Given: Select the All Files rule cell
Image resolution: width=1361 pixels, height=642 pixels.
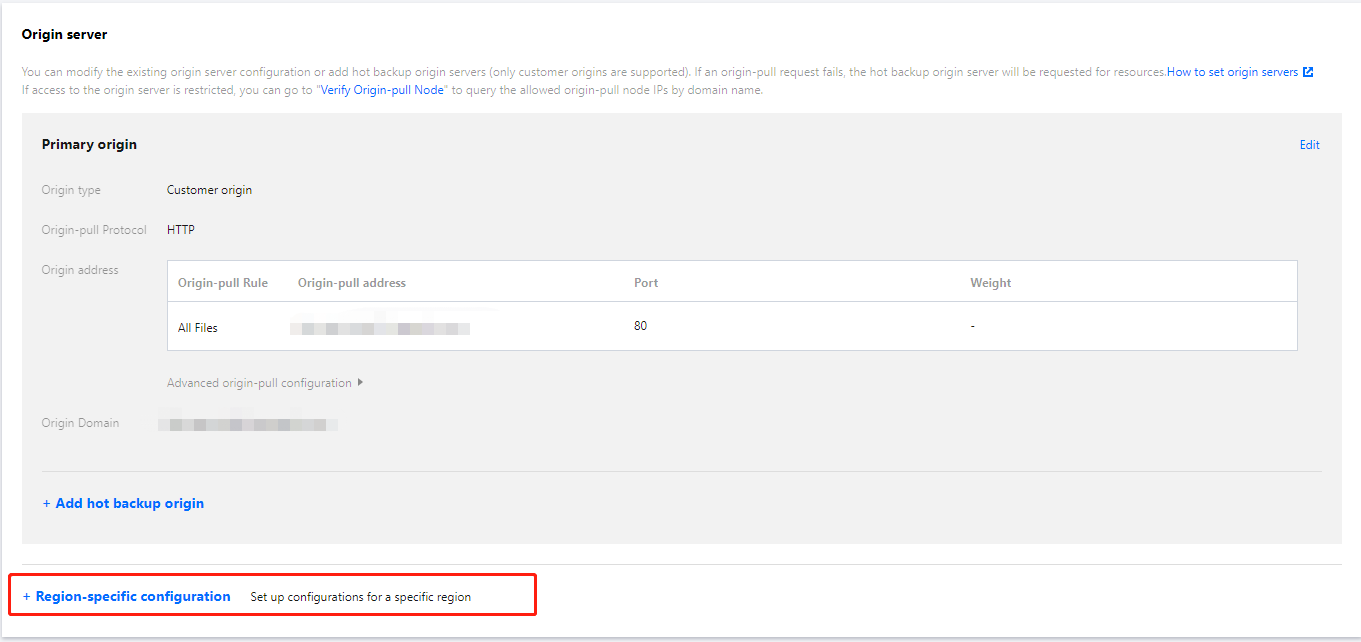Looking at the screenshot, I should (198, 327).
